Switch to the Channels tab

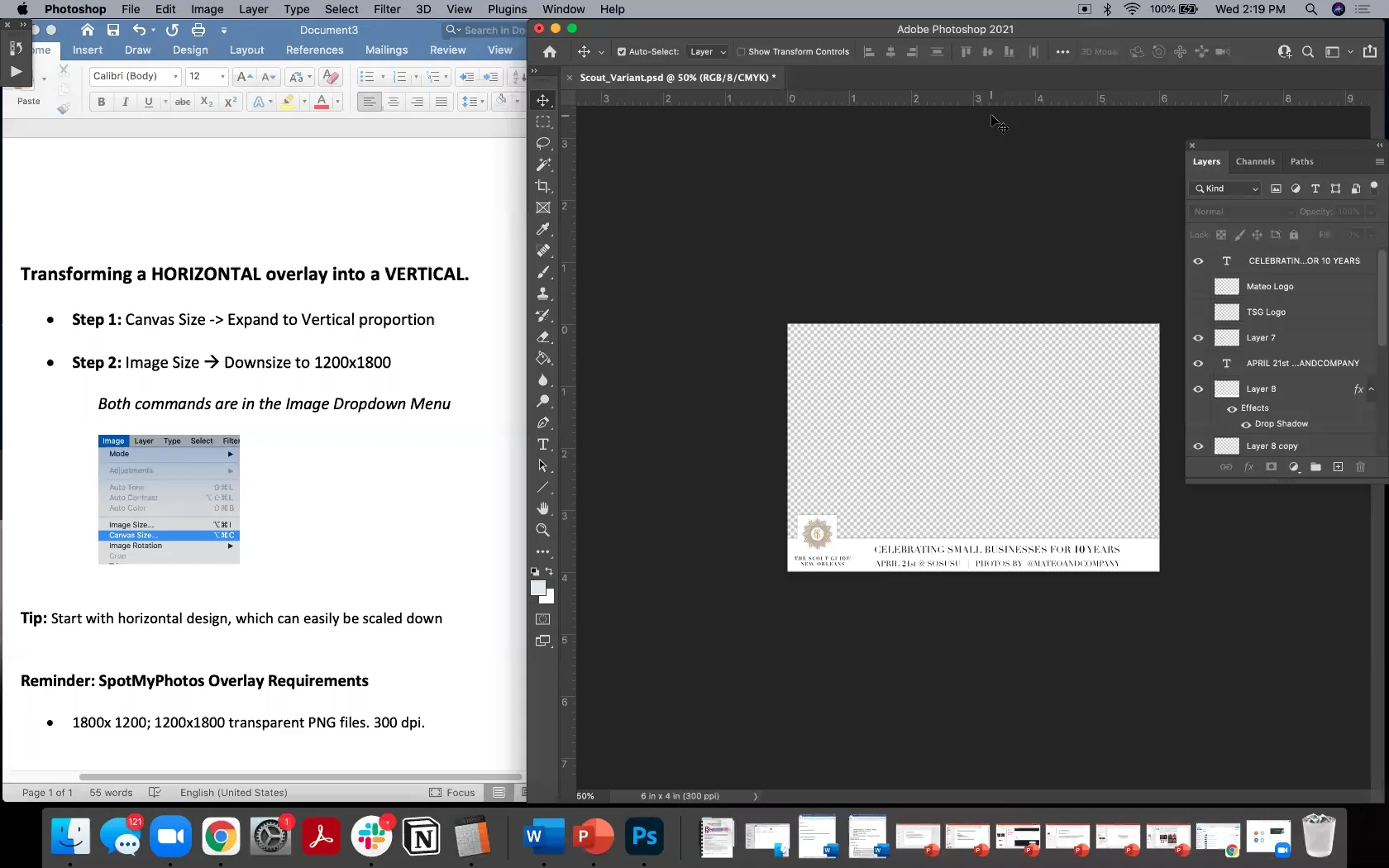tap(1255, 161)
